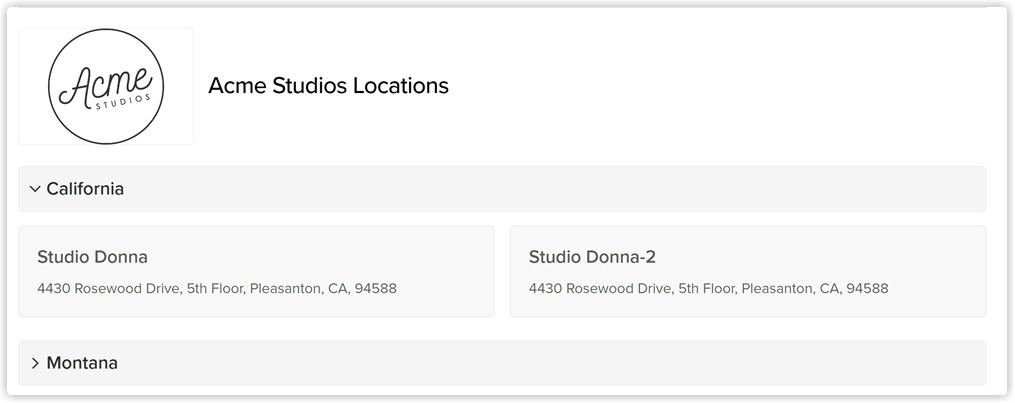Click the California section label
1015x403 pixels.
click(85, 189)
